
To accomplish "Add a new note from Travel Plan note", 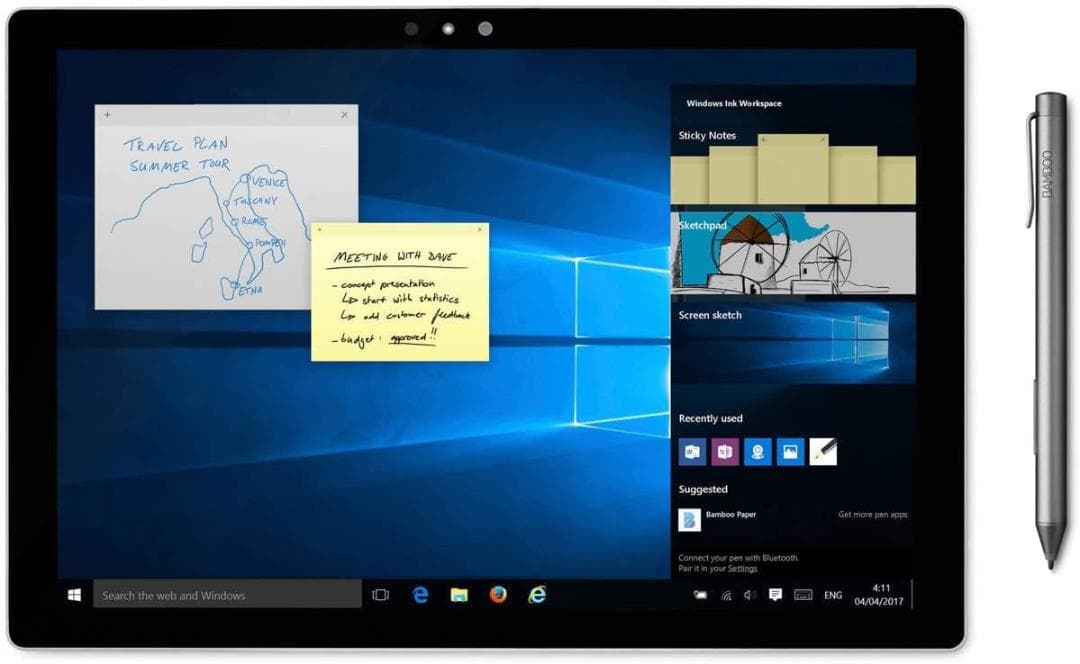I will coord(108,115).
